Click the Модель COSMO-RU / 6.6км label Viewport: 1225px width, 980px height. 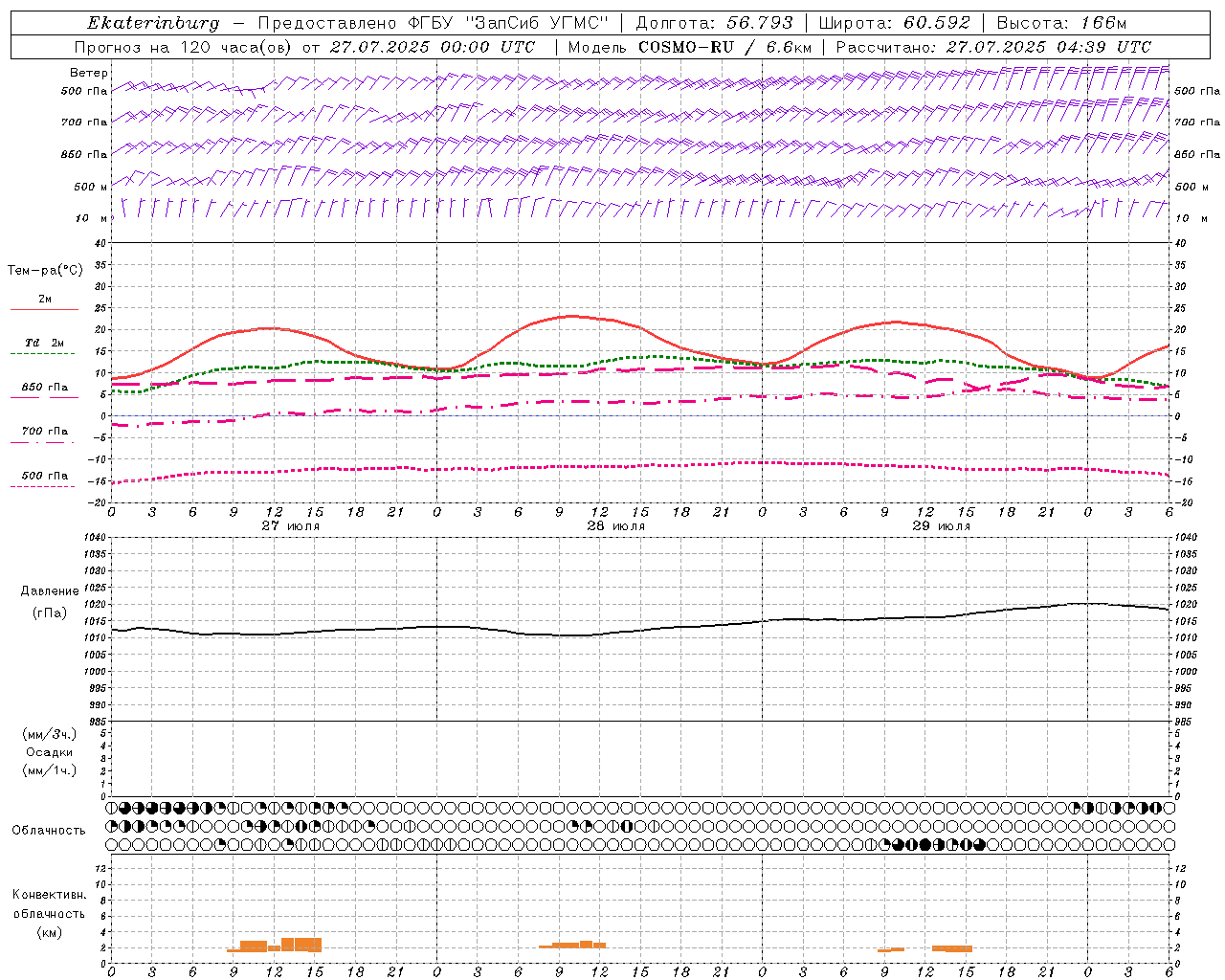(x=690, y=47)
